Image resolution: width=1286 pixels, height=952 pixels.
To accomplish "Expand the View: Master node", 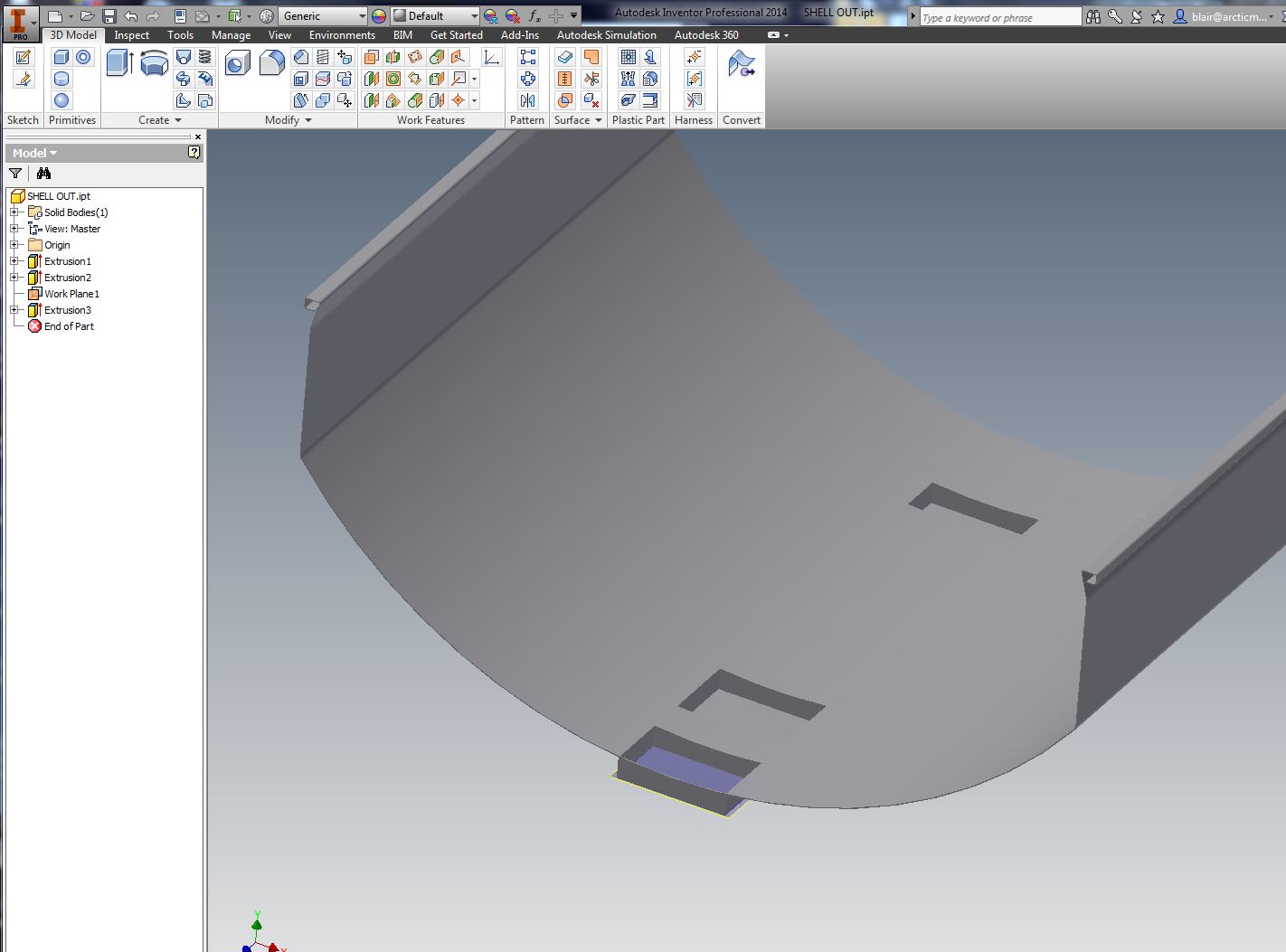I will pyautogui.click(x=14, y=229).
